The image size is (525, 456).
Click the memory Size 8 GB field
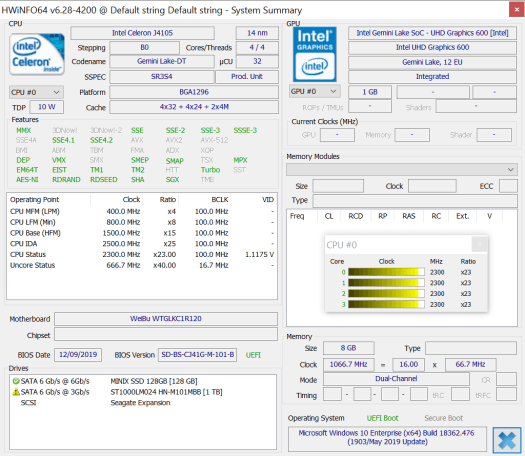(x=349, y=348)
